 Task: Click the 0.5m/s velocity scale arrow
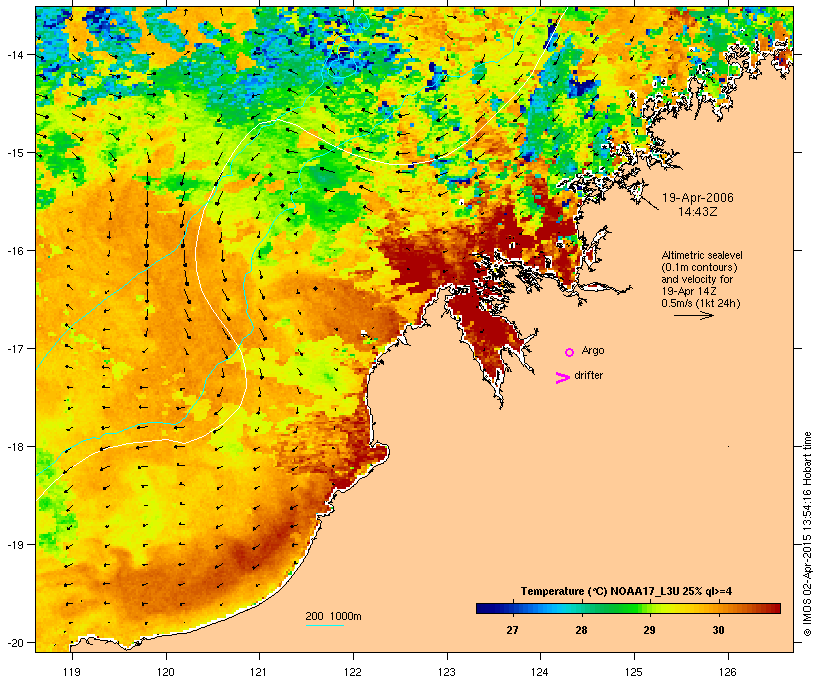(693, 315)
